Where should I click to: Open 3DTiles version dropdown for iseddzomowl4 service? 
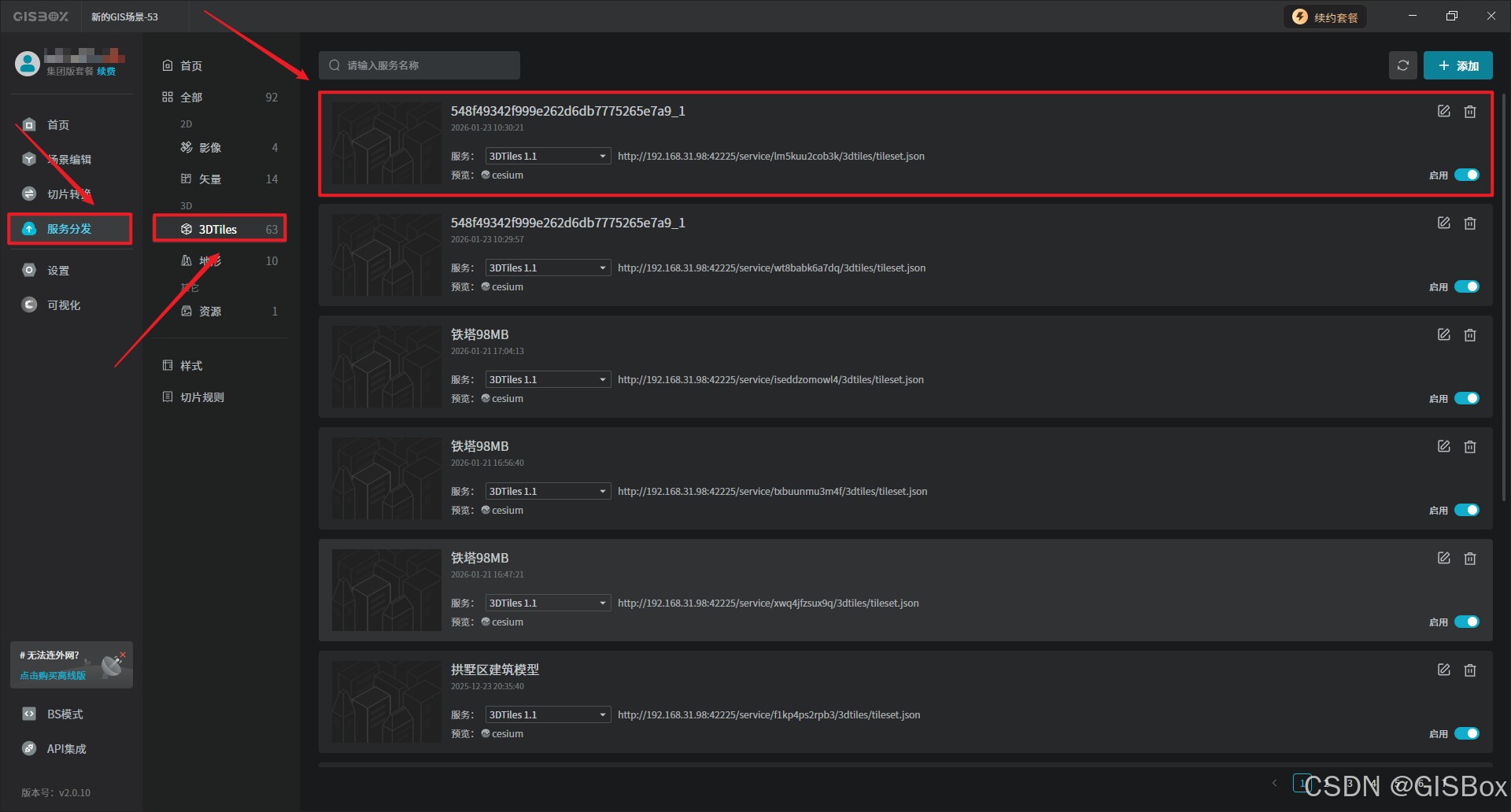coord(548,379)
